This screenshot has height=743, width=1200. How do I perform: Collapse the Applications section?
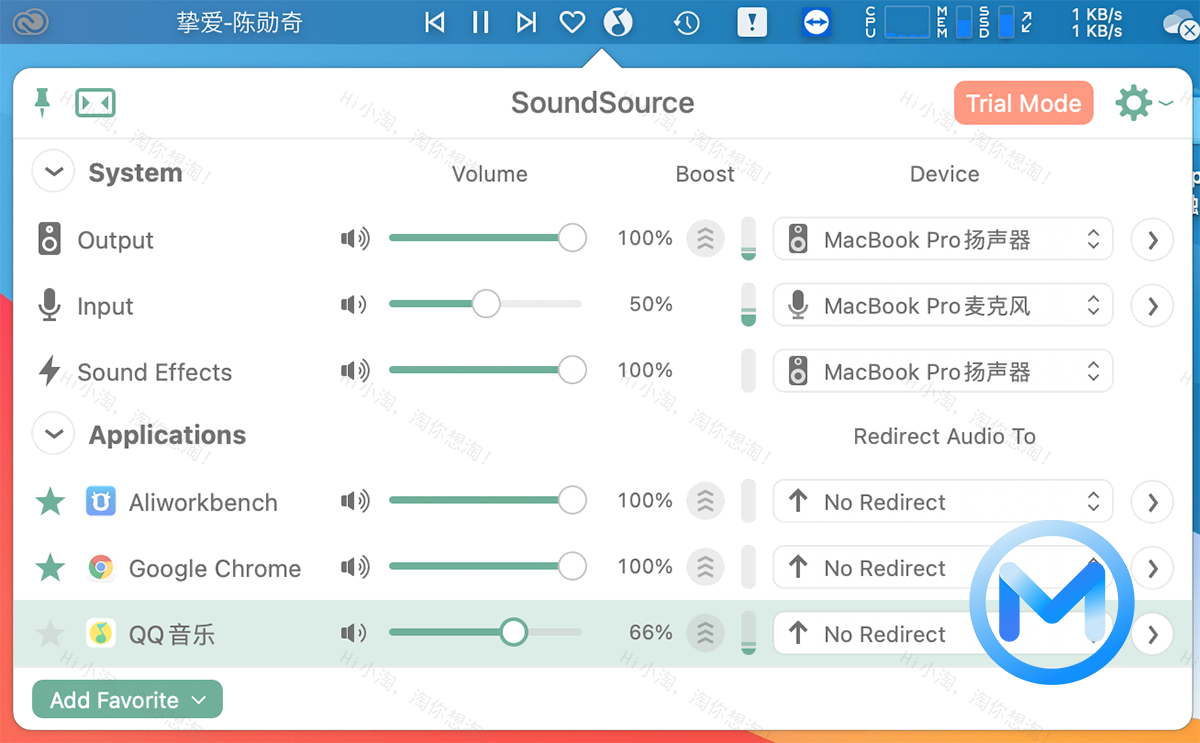(53, 433)
